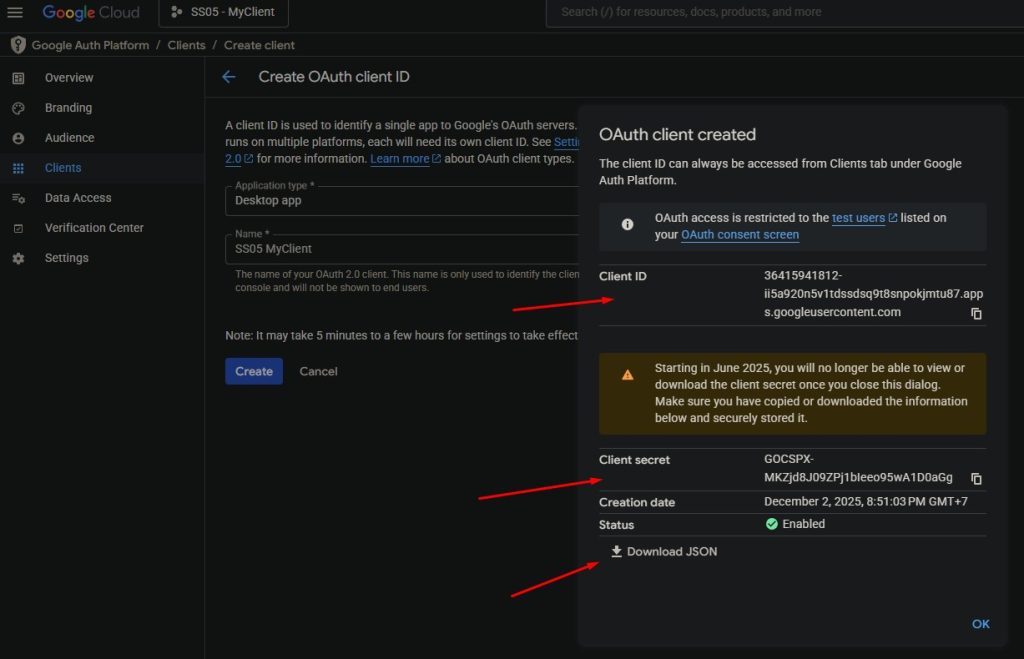Image resolution: width=1024 pixels, height=659 pixels.
Task: Go to Clients in the sidebar
Action: tap(63, 168)
